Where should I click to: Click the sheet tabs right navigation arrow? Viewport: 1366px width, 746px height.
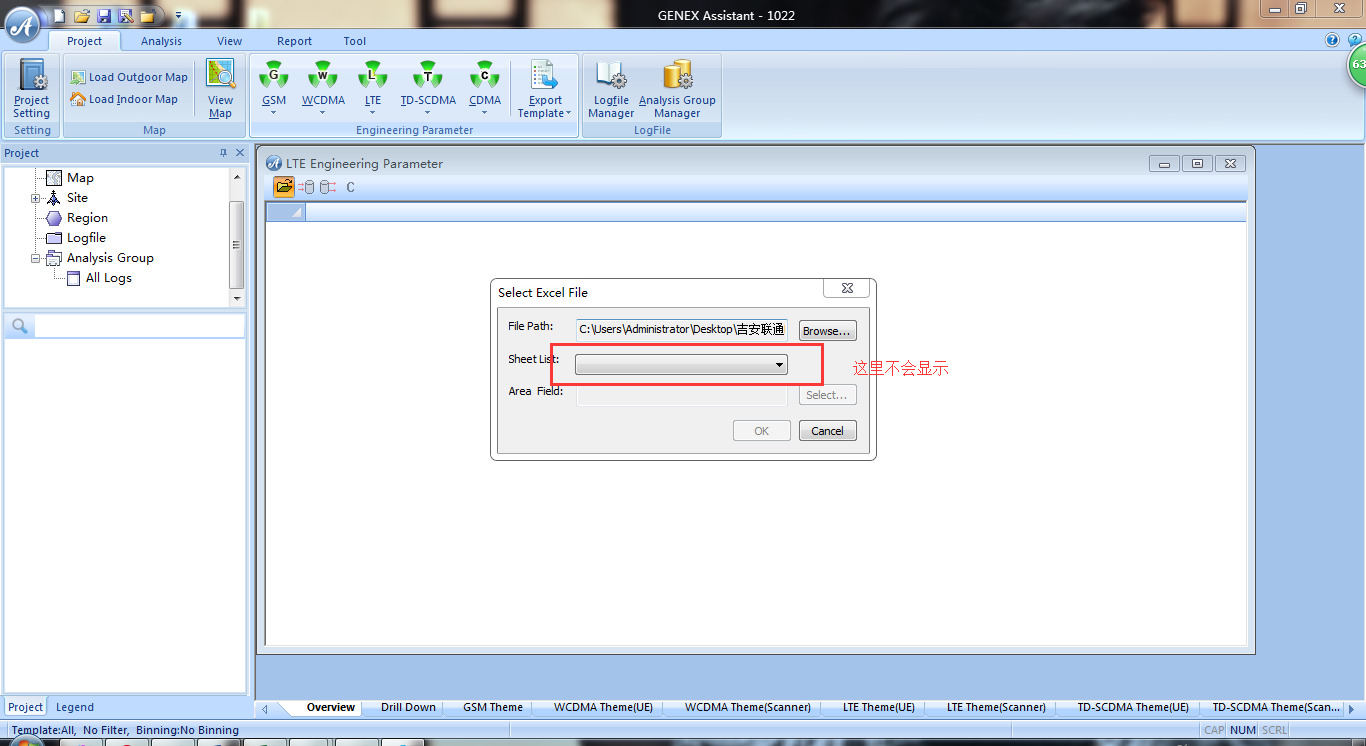[1351, 708]
